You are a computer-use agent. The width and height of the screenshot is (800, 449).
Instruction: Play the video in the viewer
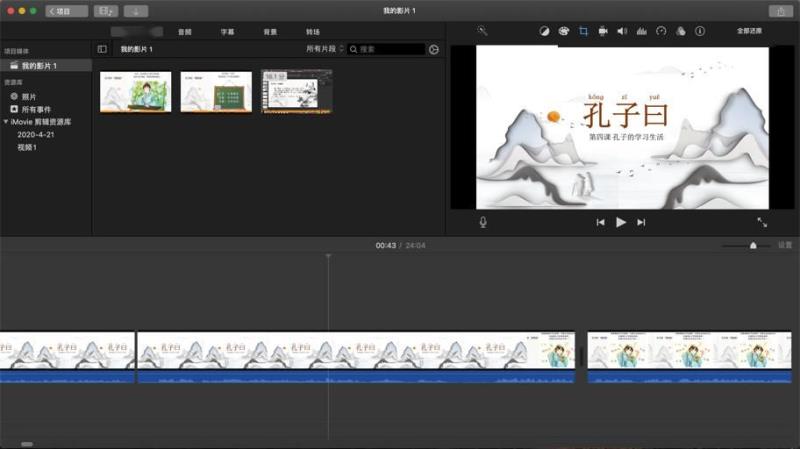(x=621, y=222)
